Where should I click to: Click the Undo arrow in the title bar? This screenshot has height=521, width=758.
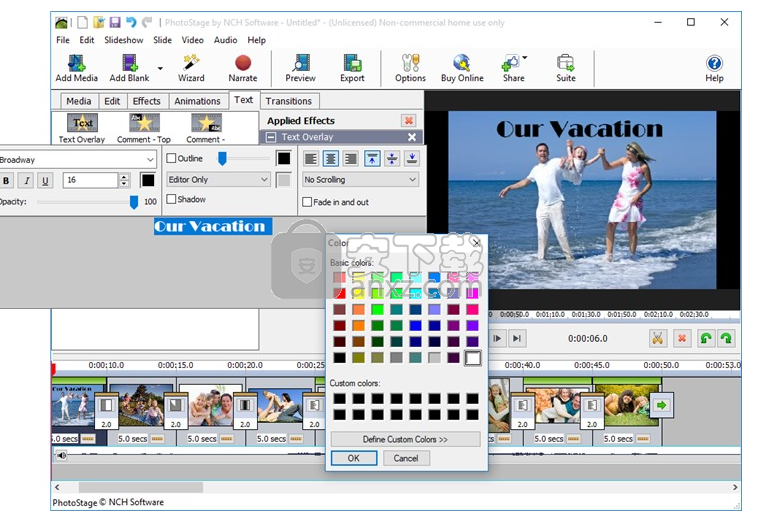click(x=131, y=22)
